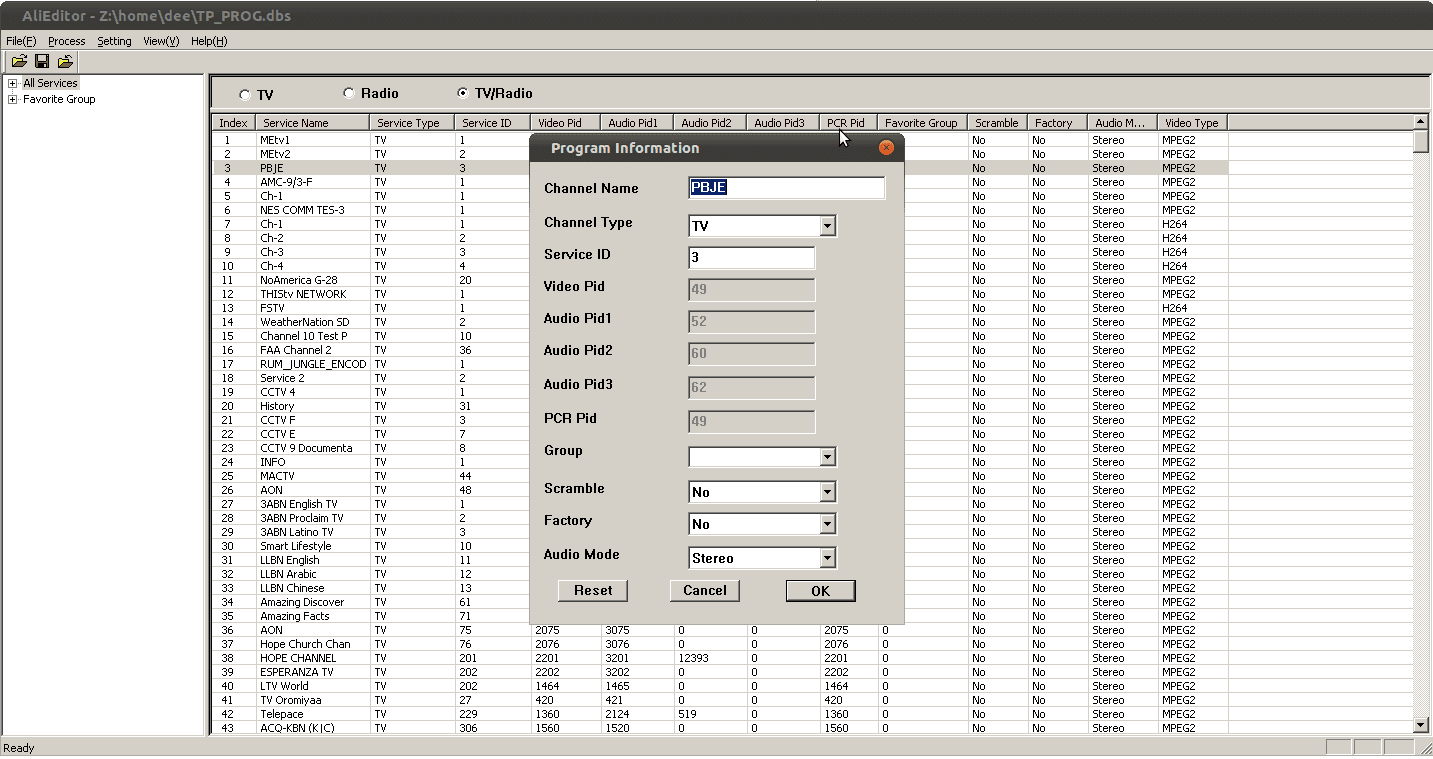Choose the TV/Radio radio button

(462, 93)
